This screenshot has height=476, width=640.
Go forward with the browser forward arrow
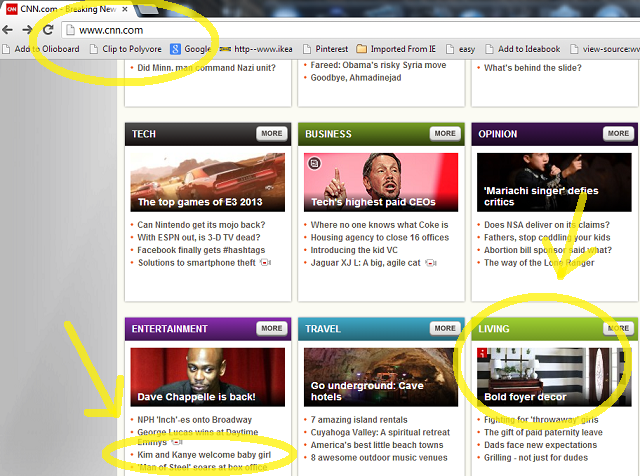pos(27,30)
